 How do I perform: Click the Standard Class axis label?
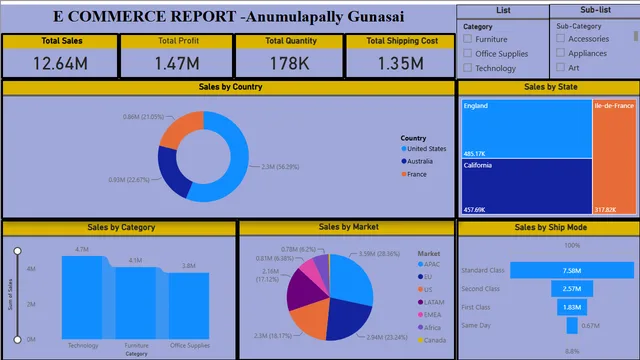(x=483, y=270)
